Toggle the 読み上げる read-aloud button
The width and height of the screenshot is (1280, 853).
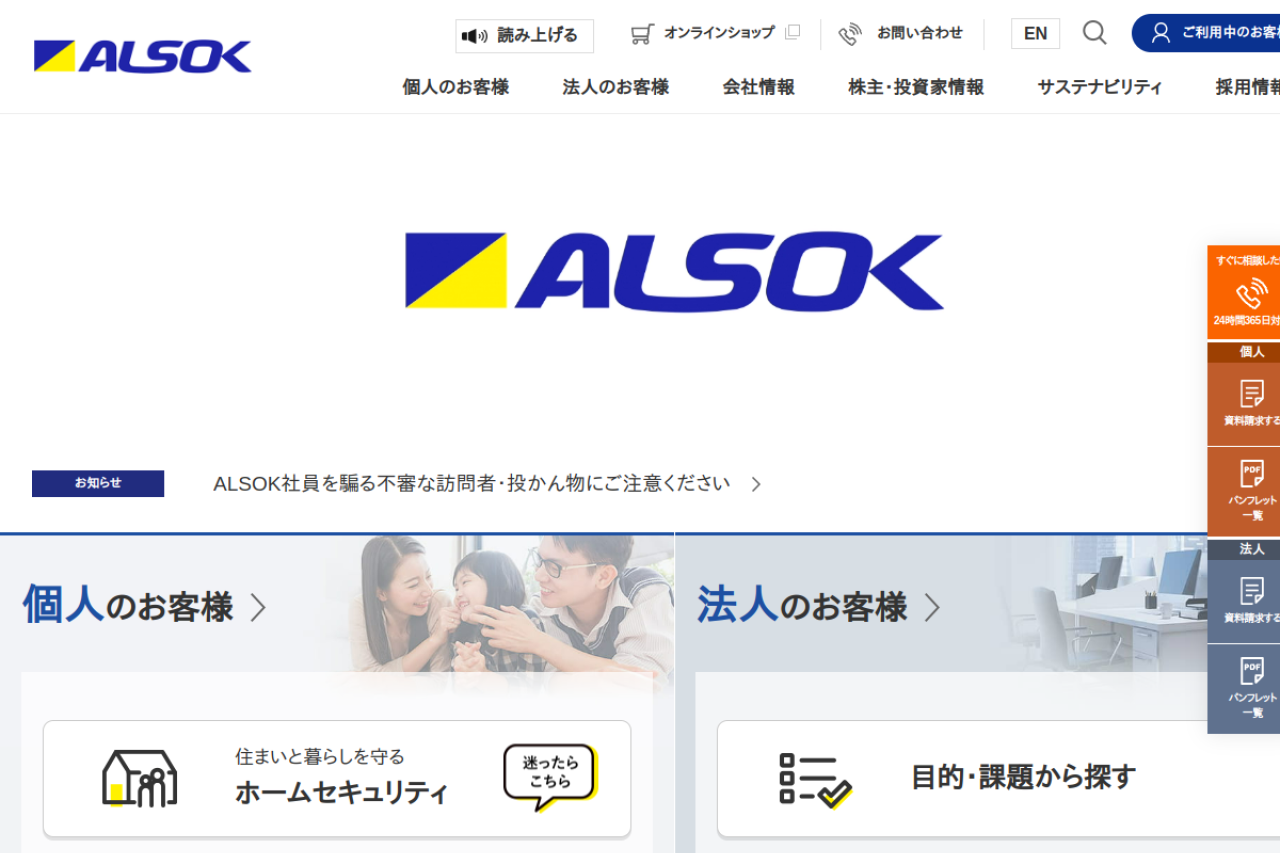point(524,36)
